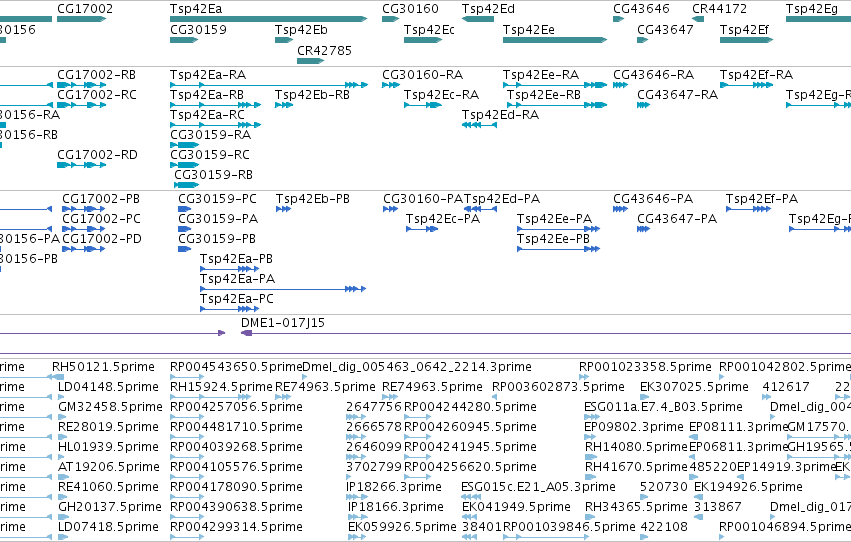This screenshot has width=851, height=542.
Task: Select protein CG30159-PC
Action: pos(217,199)
